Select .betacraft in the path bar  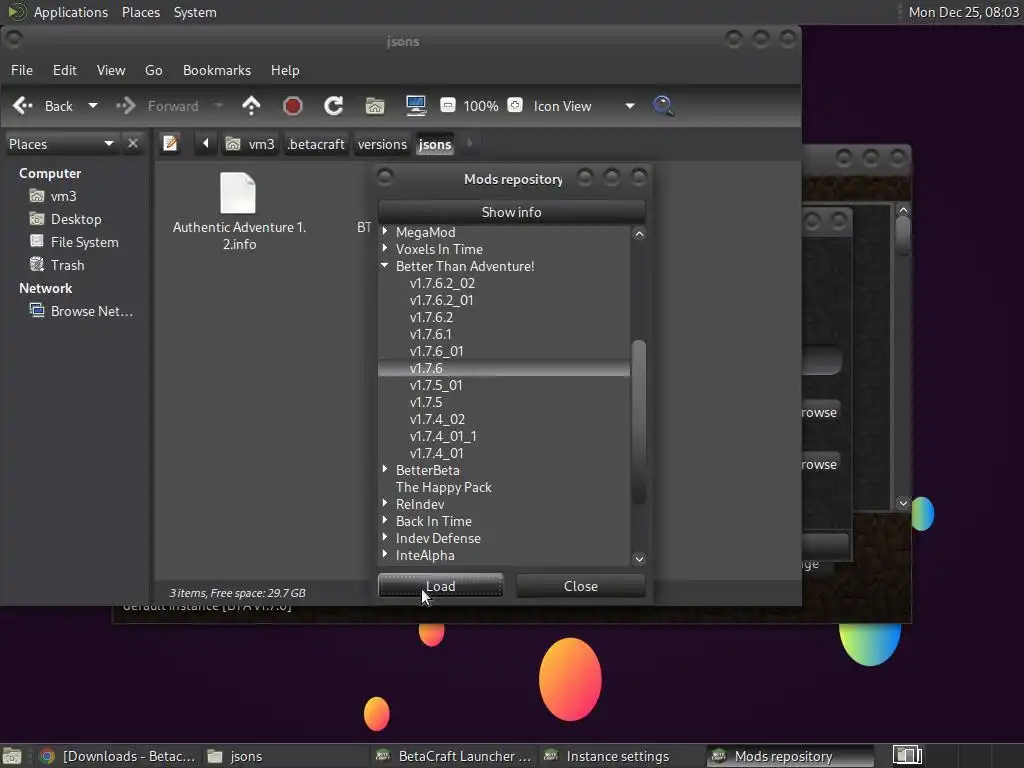pos(316,144)
